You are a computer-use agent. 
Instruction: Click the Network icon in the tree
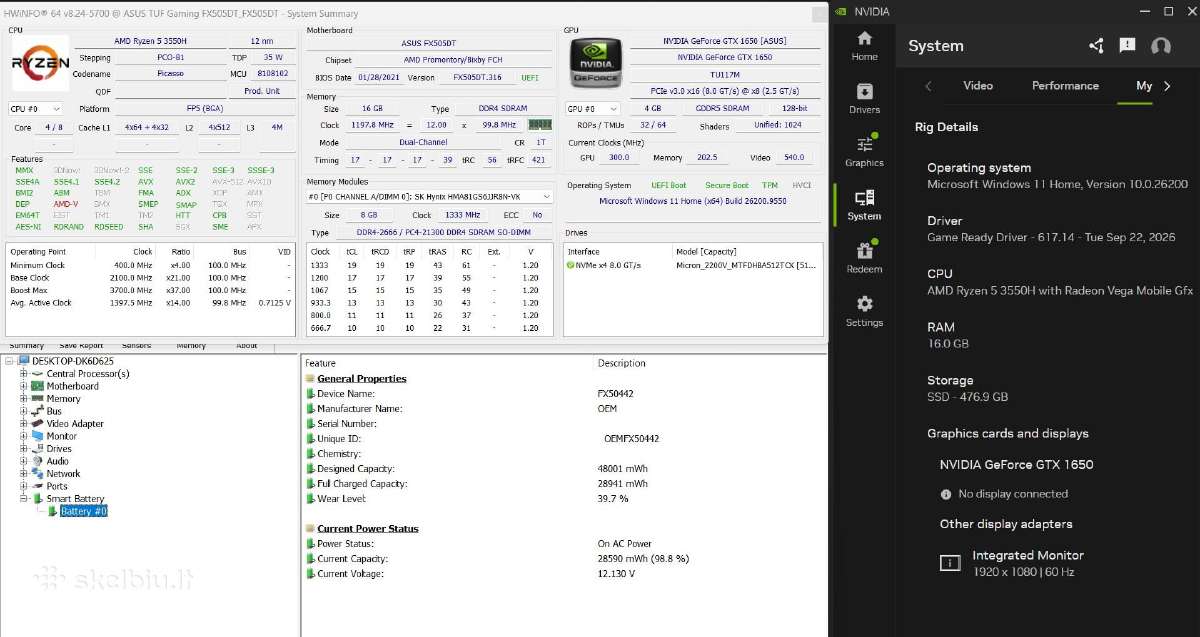38,474
